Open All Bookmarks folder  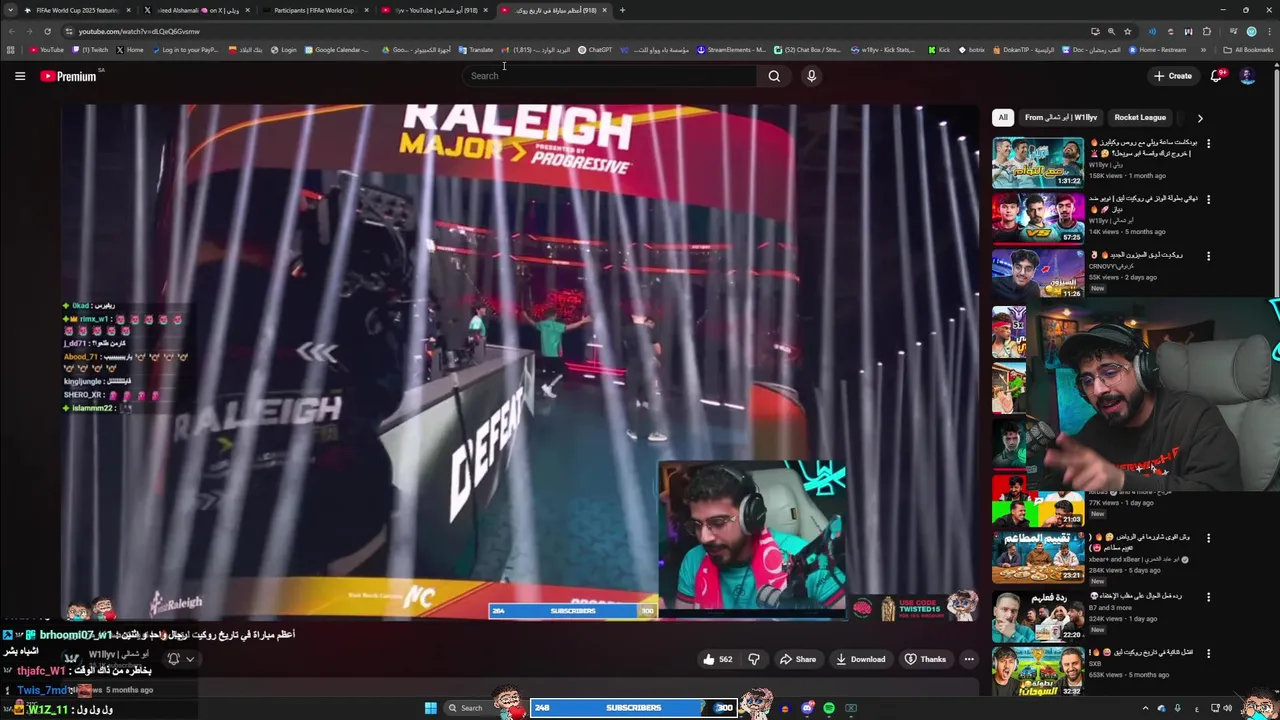click(1249, 50)
